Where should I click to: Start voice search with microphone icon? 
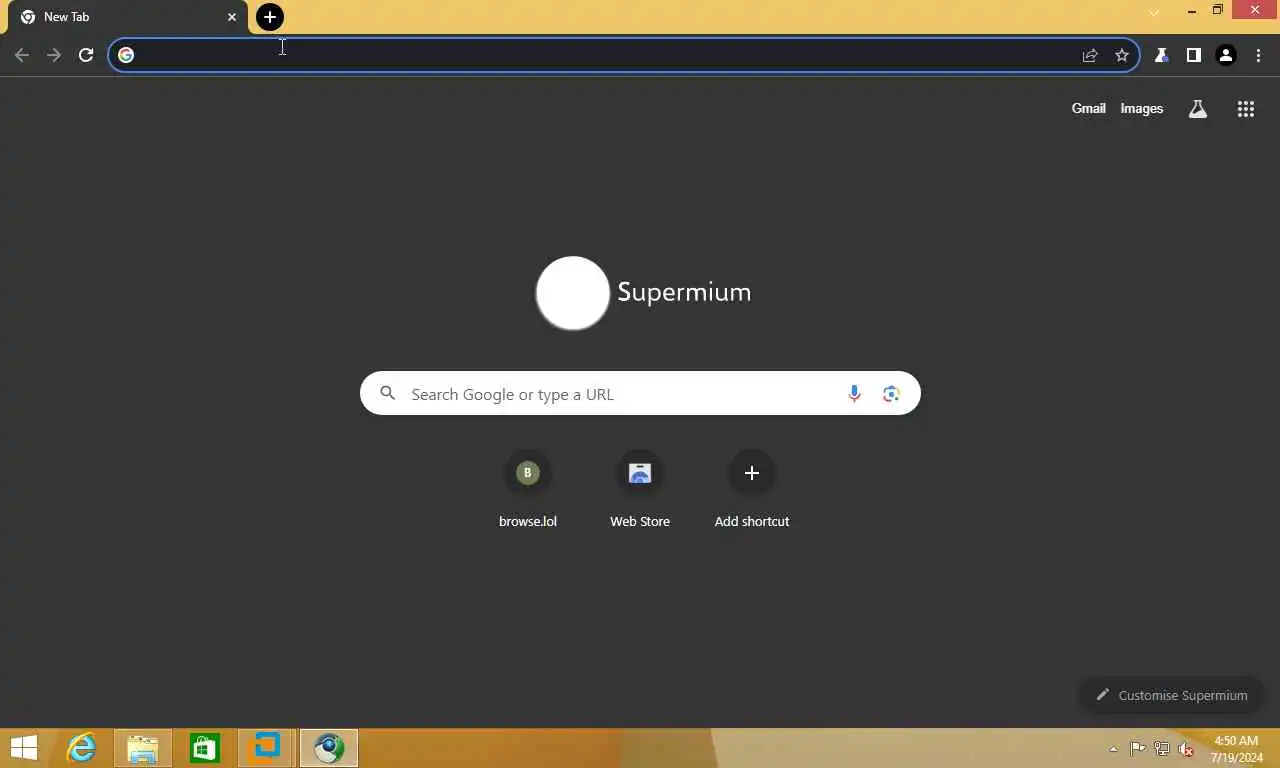[854, 394]
